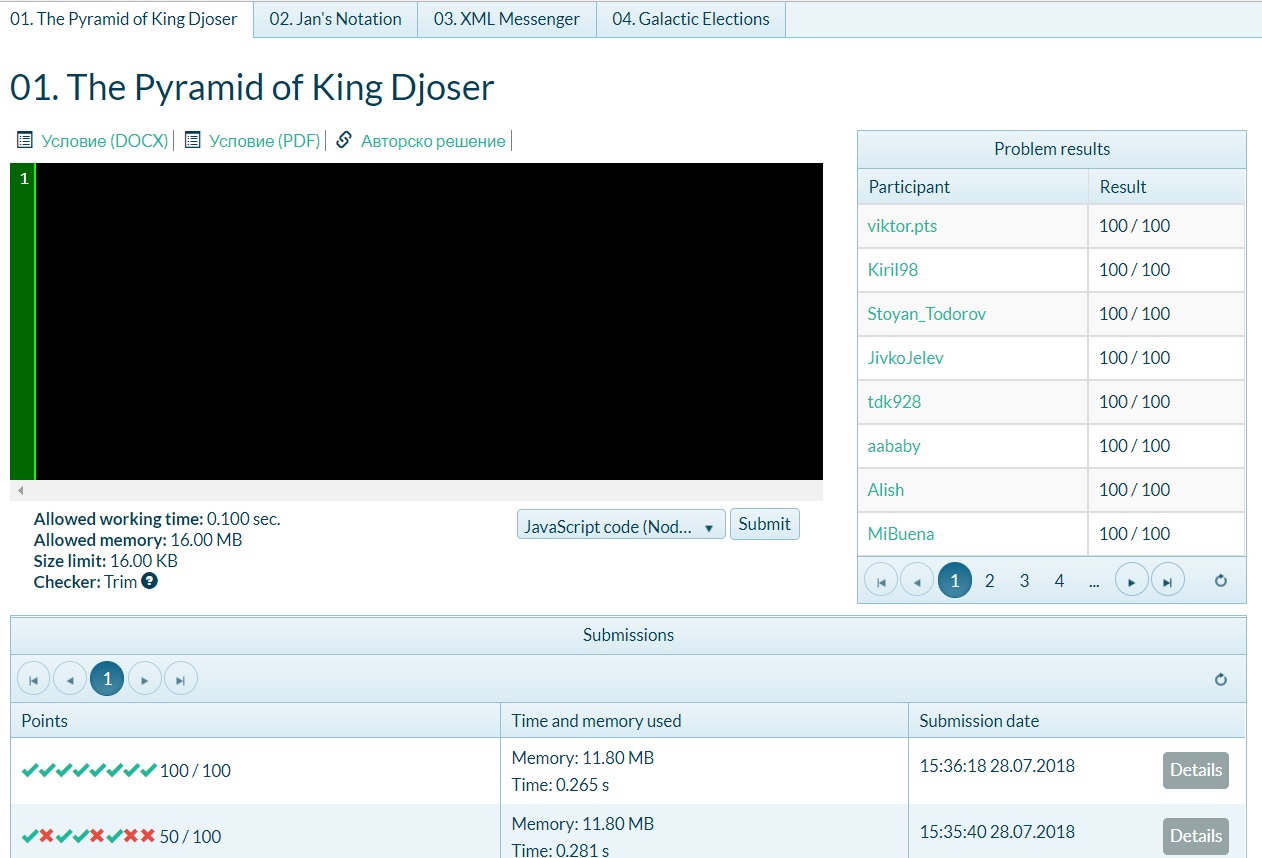The image size is (1262, 858).
Task: Click the code editor horizontal scrollbar
Action: (x=416, y=491)
